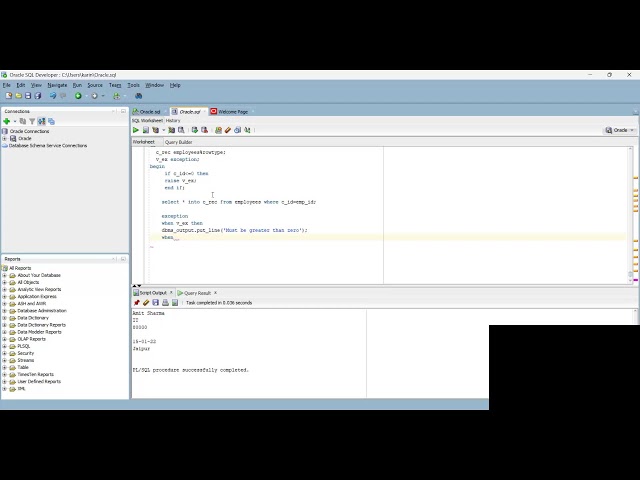Clear Script Output with eraser icon
The image size is (640, 480).
146,302
